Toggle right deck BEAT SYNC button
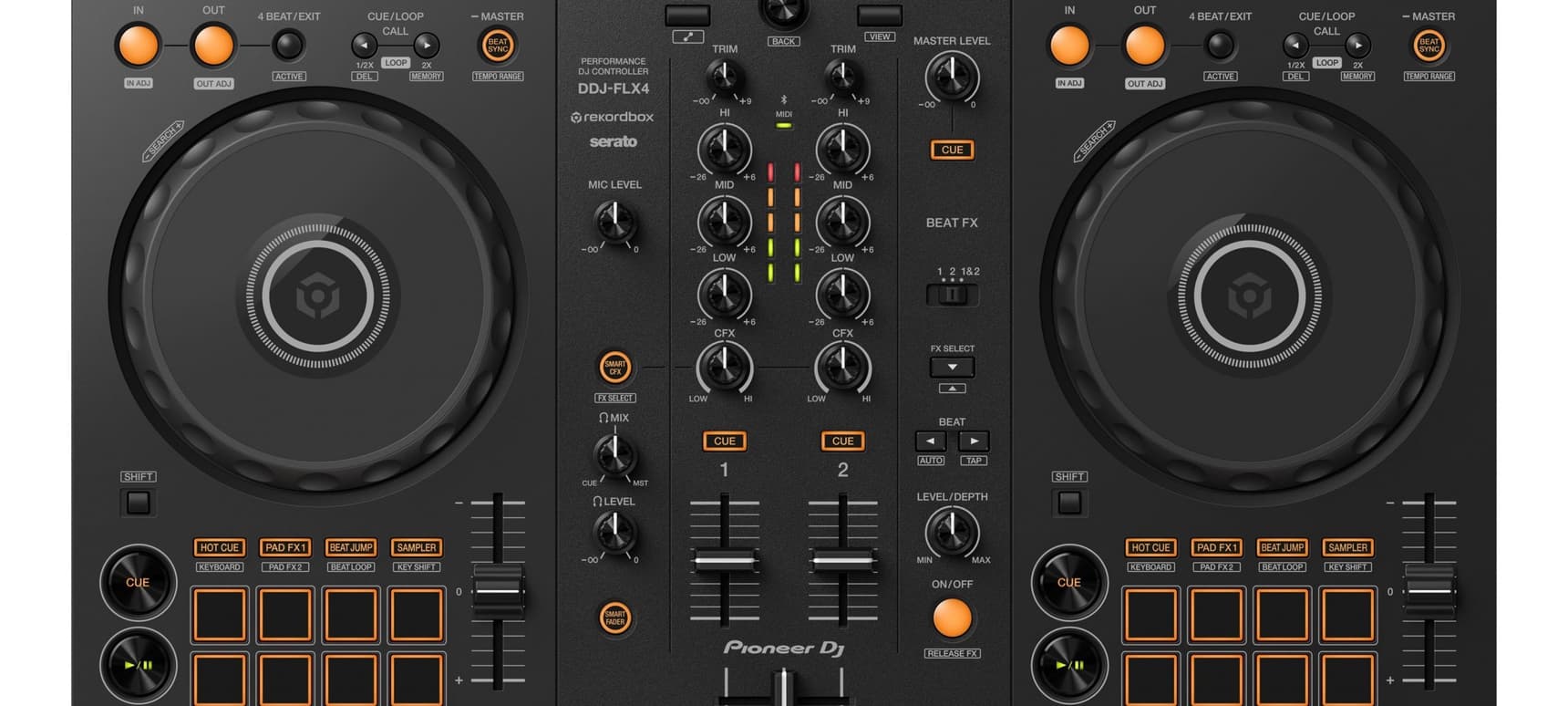 coord(1429,45)
